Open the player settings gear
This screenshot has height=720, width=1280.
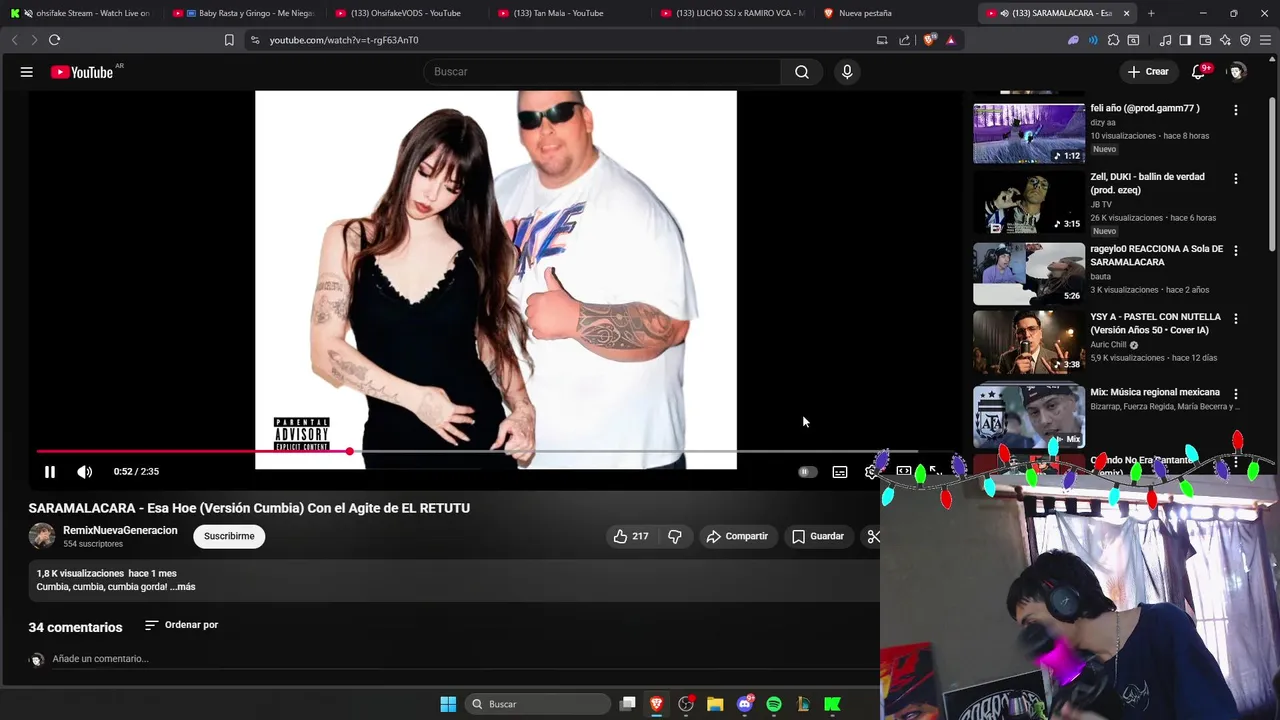(x=871, y=472)
